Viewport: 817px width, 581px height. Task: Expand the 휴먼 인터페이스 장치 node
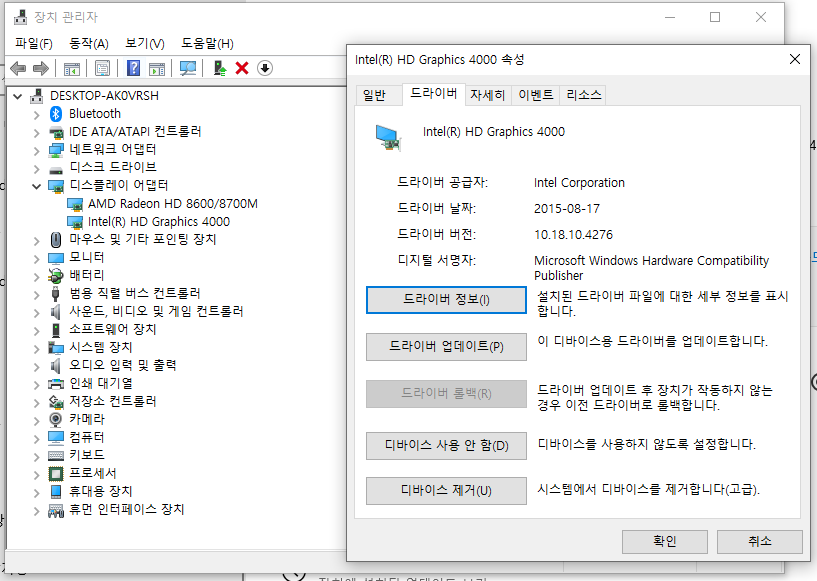[x=36, y=510]
